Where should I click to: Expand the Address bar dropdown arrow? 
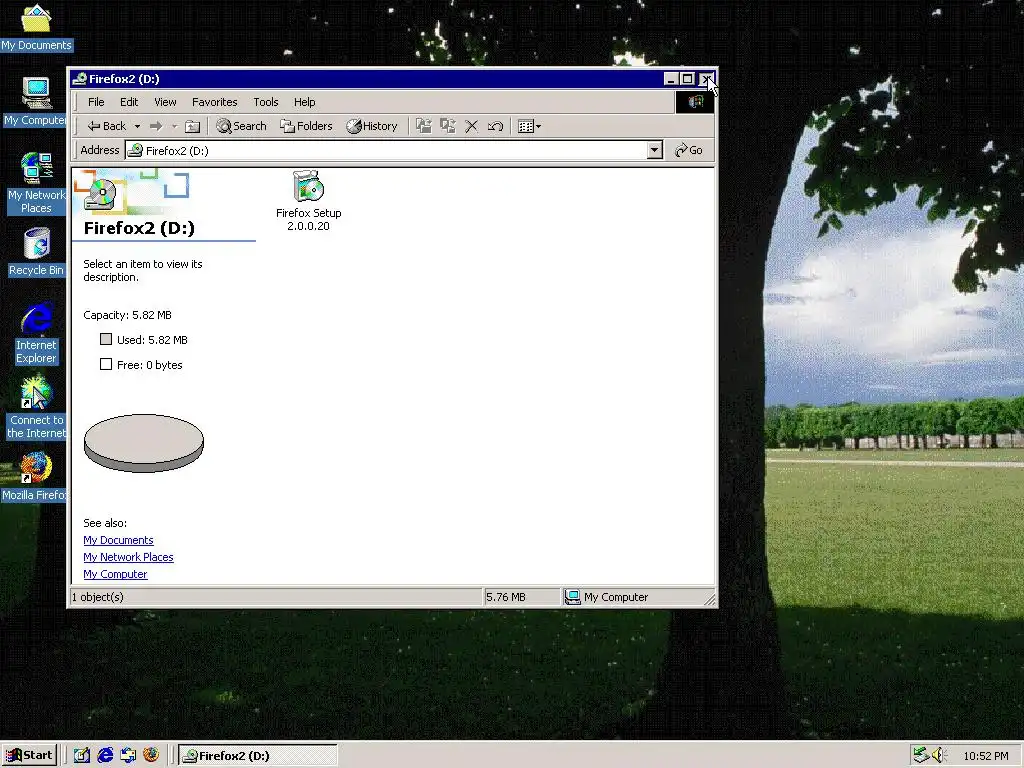[x=654, y=150]
